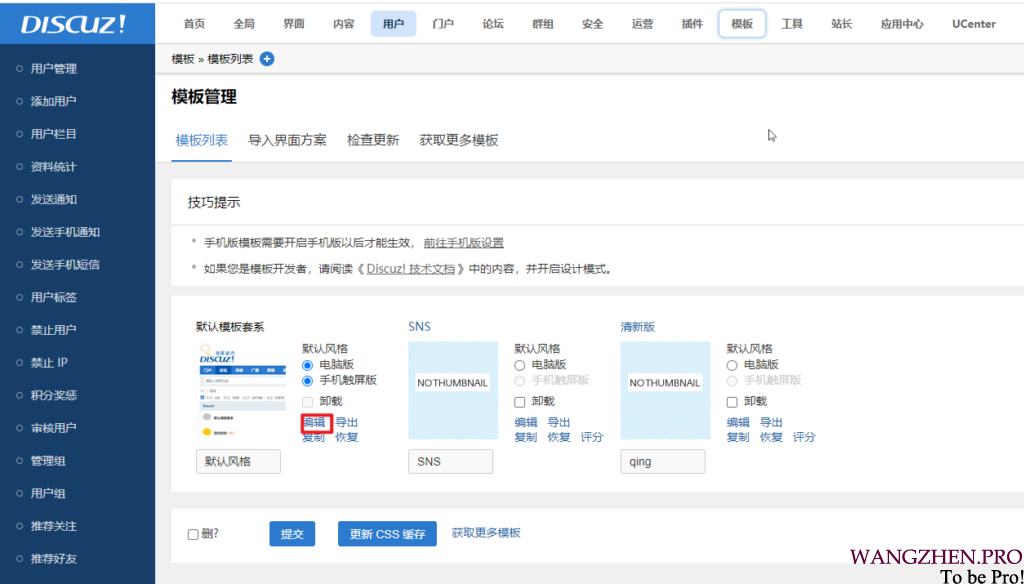
Task: Switch to the 检查更新 tab
Action: (373, 140)
